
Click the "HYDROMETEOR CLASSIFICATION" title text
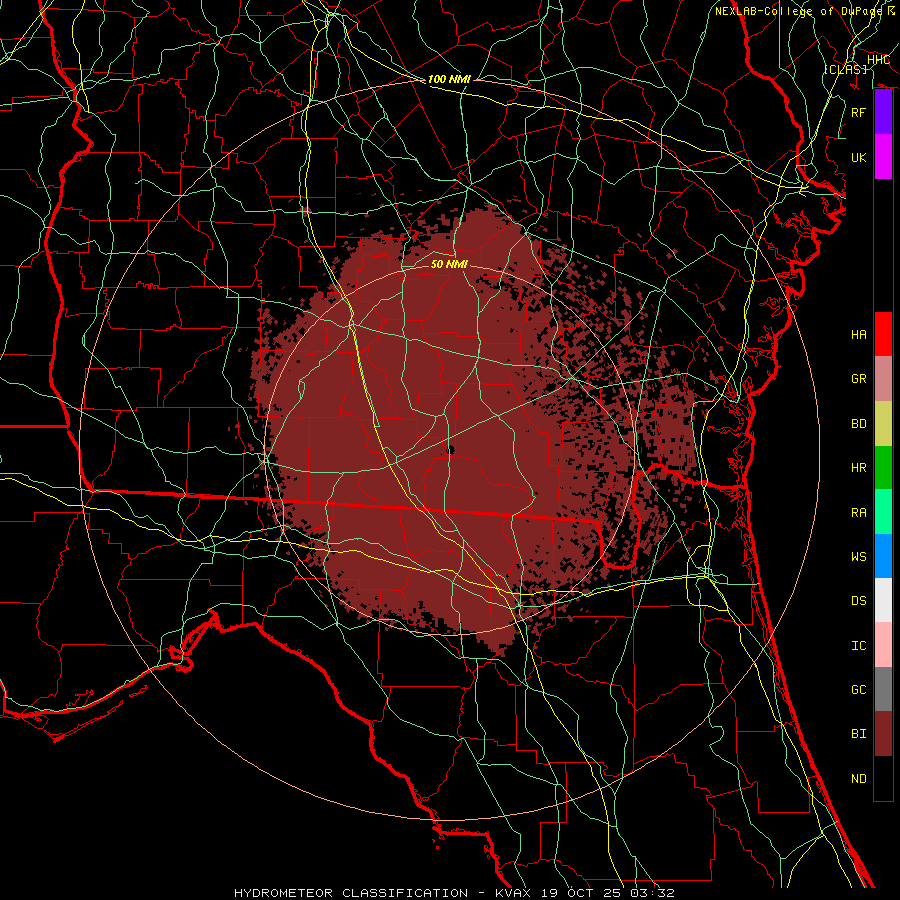[351, 893]
